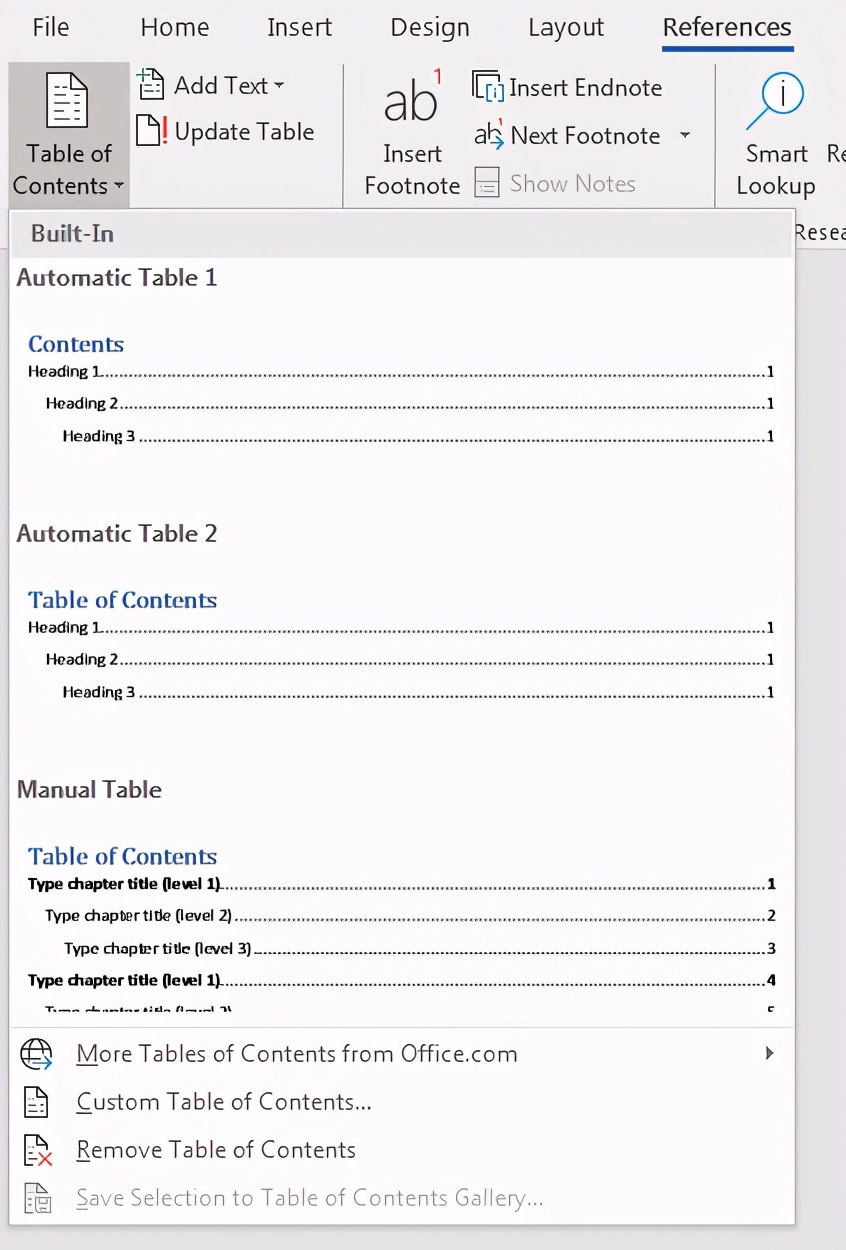Open More Tables of Contents from Office.com
Screen dimensions: 846x1250
click(x=296, y=1054)
